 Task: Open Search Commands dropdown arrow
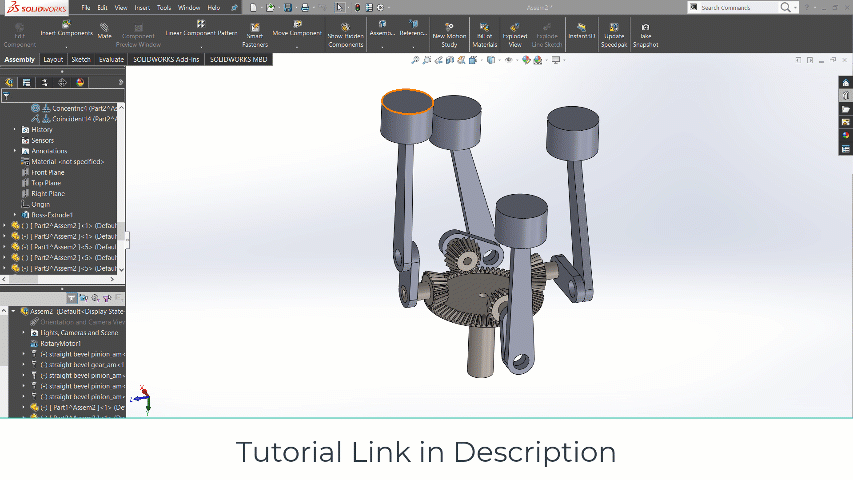(795, 8)
